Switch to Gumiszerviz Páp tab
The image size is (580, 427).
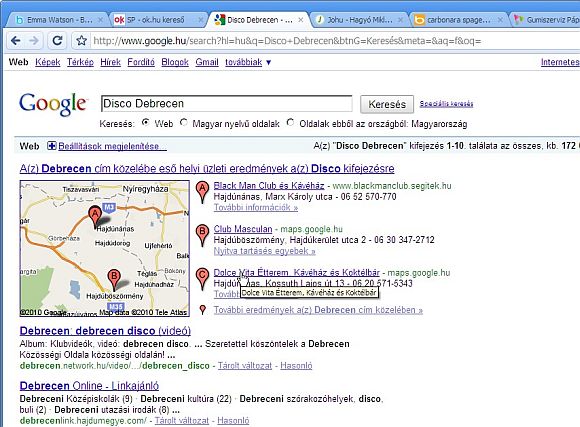coord(547,20)
